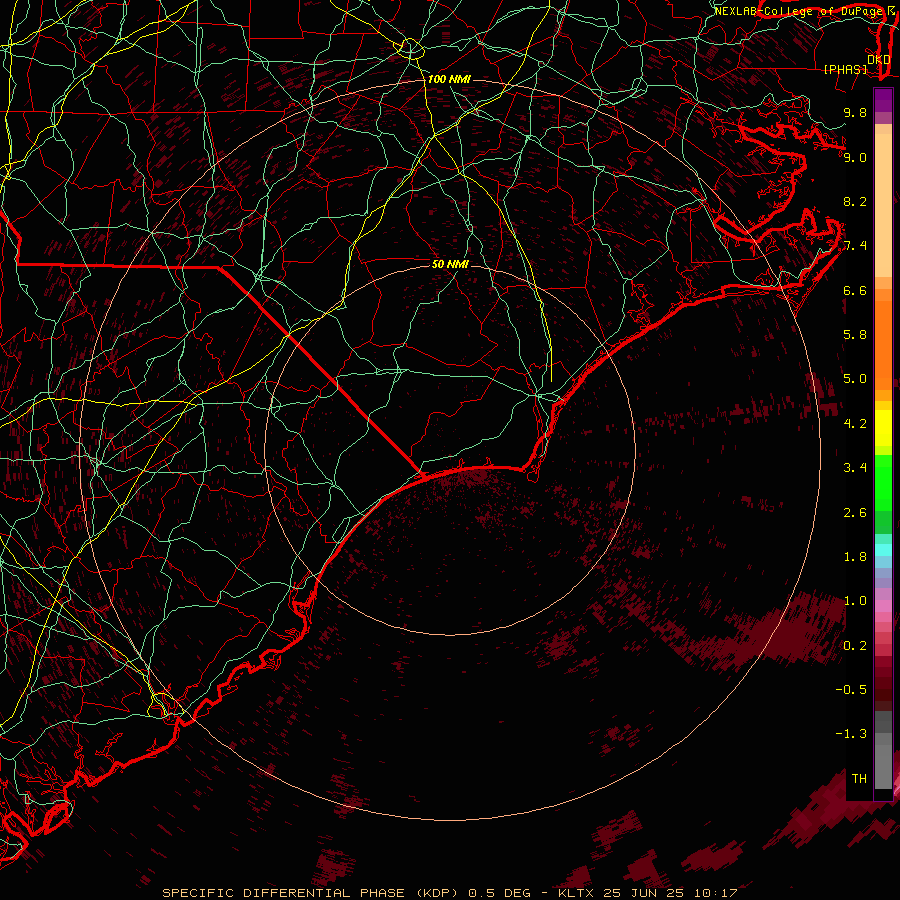
Task: Click the 6.6 value on the color scale
Action: pyautogui.click(x=855, y=290)
